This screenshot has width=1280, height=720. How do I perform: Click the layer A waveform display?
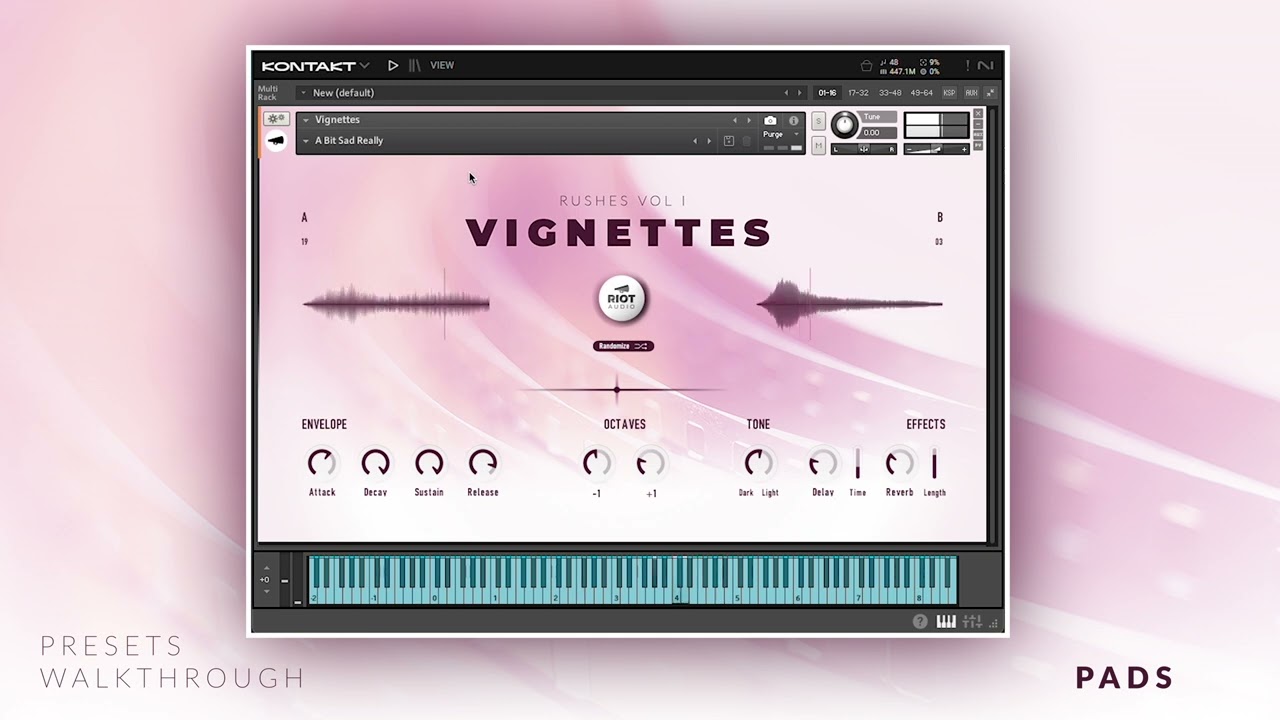[396, 303]
